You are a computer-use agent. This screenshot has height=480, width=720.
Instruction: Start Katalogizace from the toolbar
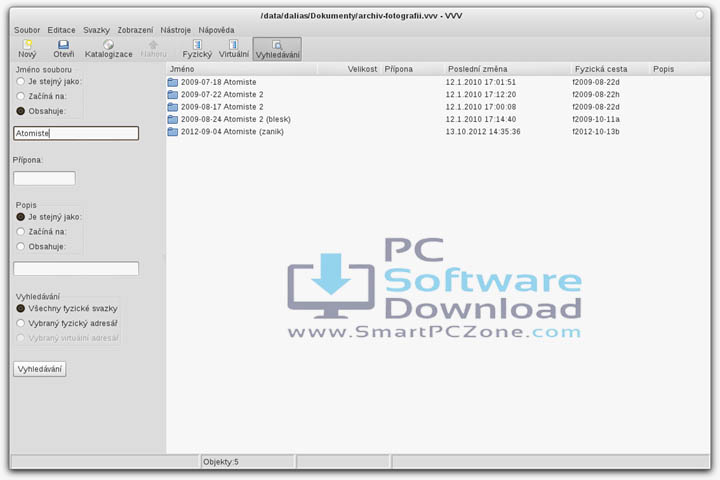click(x=108, y=49)
